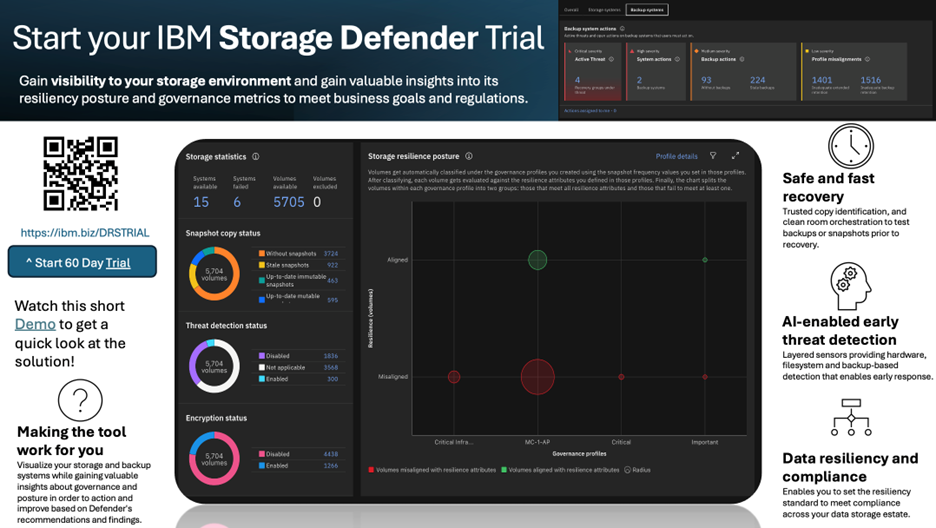The height and width of the screenshot is (528, 936).
Task: Click the high severity red triangle icon
Action: pyautogui.click(x=632, y=51)
